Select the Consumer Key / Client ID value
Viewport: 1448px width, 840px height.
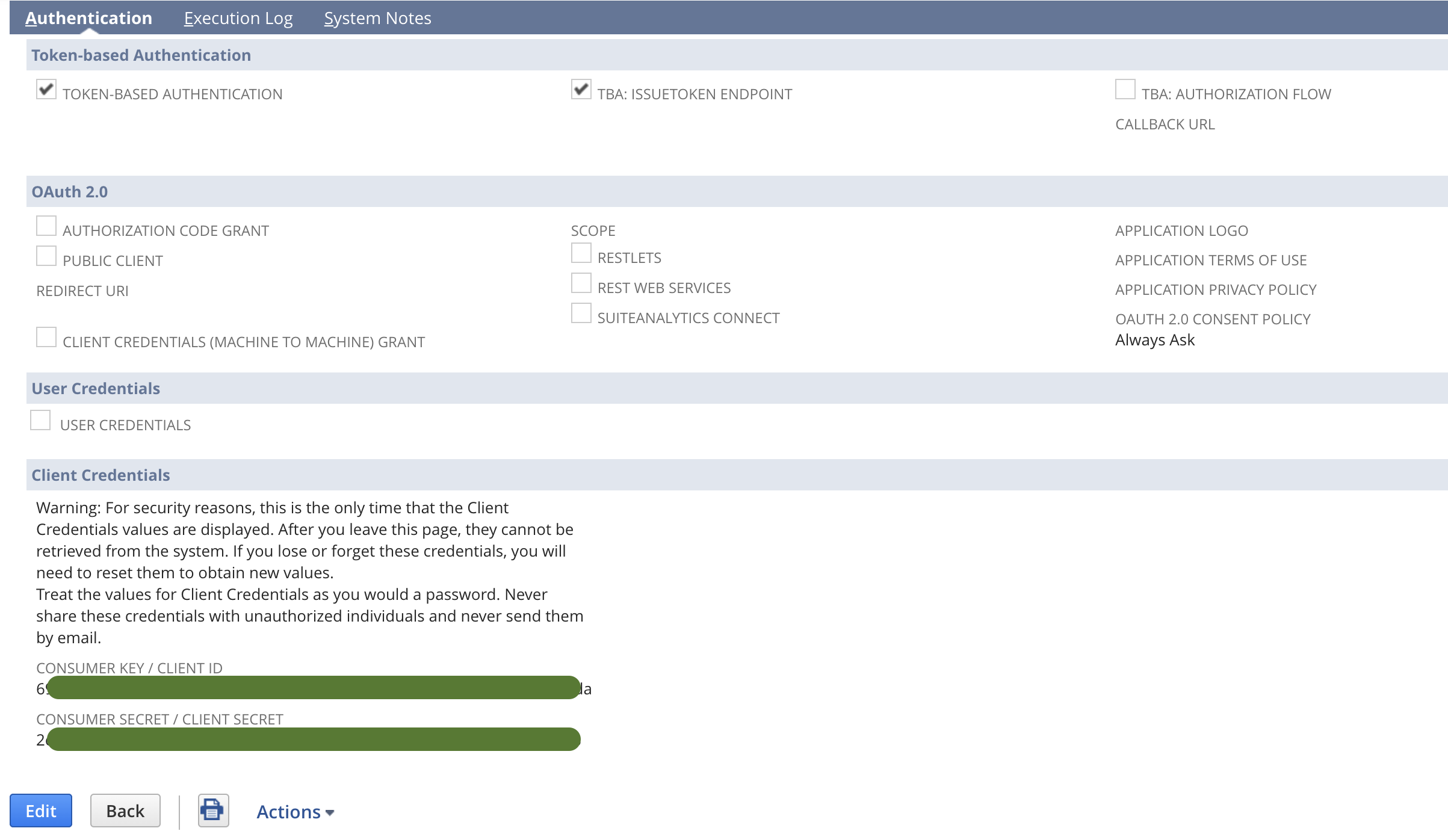313,688
